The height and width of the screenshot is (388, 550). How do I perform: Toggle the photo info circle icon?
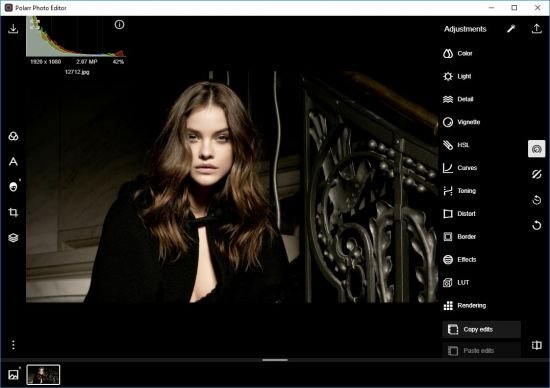119,25
